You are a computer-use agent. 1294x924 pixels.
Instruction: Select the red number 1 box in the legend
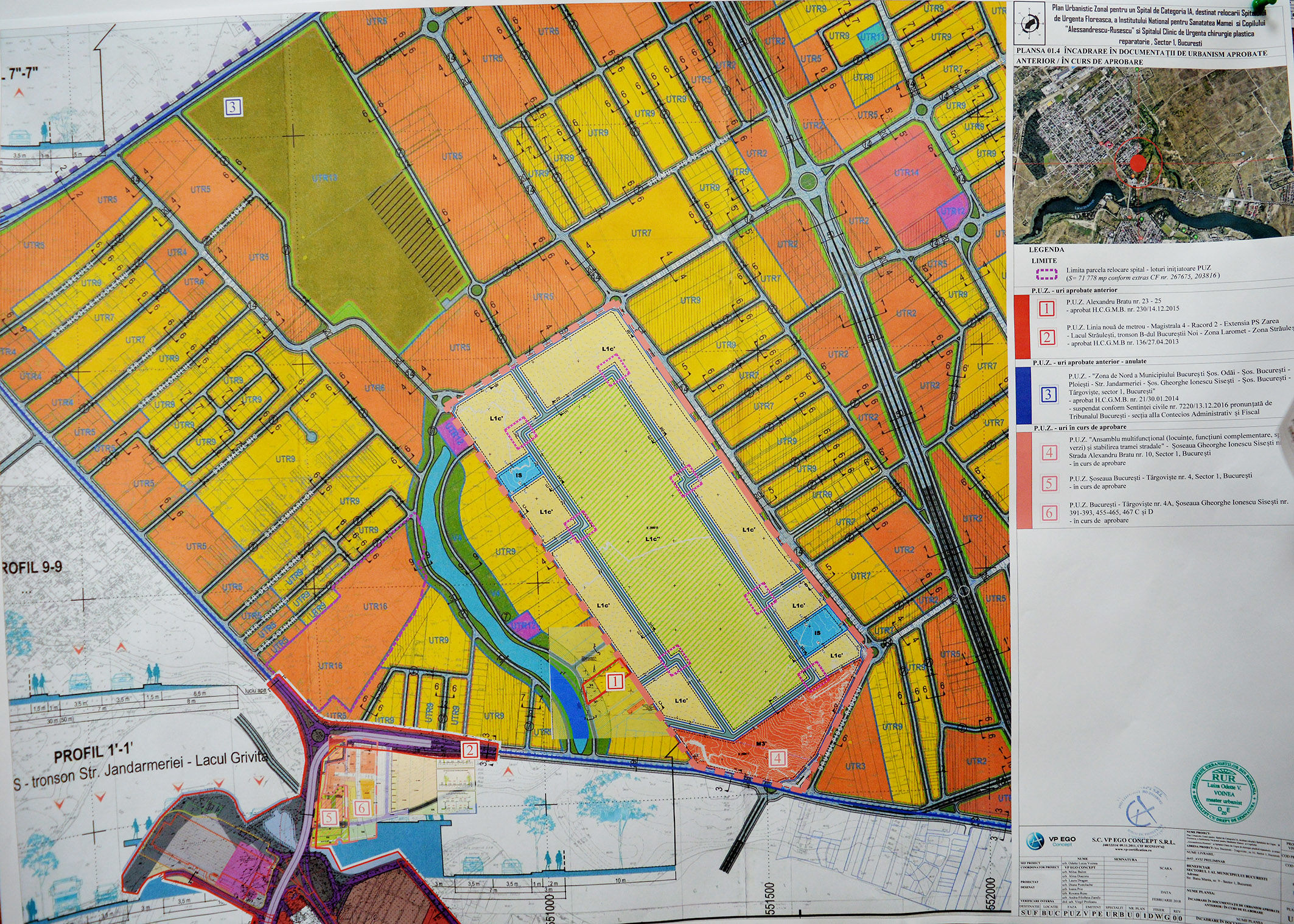pos(1047,309)
